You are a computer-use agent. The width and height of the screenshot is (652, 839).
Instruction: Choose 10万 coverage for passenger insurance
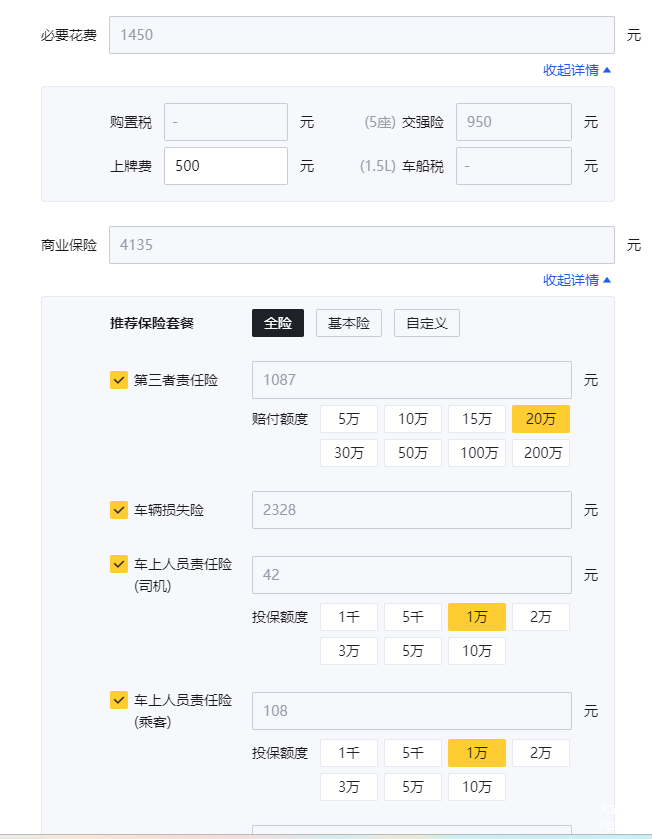pyautogui.click(x=477, y=787)
